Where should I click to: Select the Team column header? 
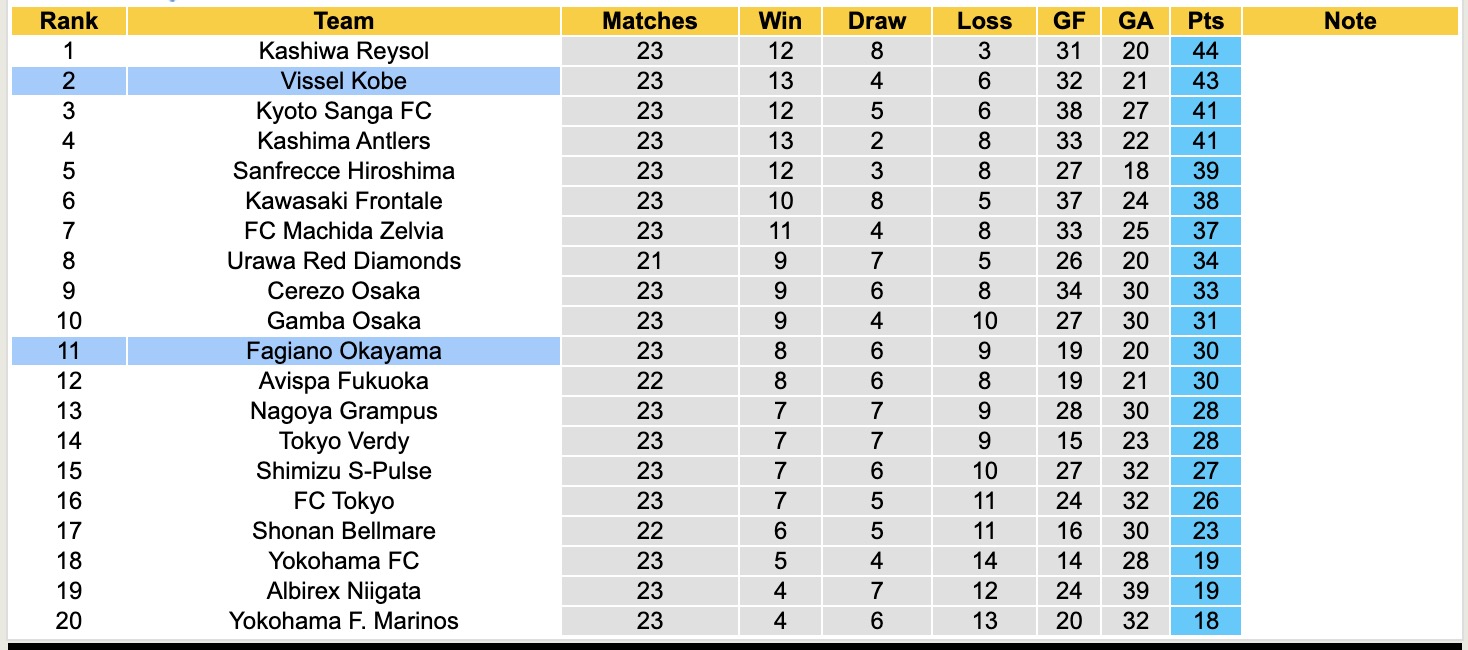343,21
